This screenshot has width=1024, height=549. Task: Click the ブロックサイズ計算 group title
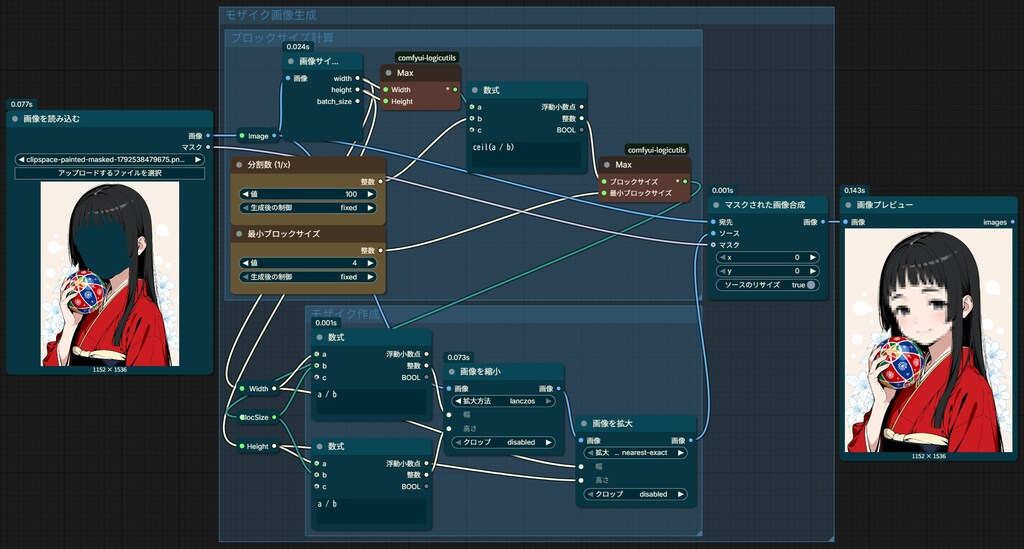(x=282, y=38)
